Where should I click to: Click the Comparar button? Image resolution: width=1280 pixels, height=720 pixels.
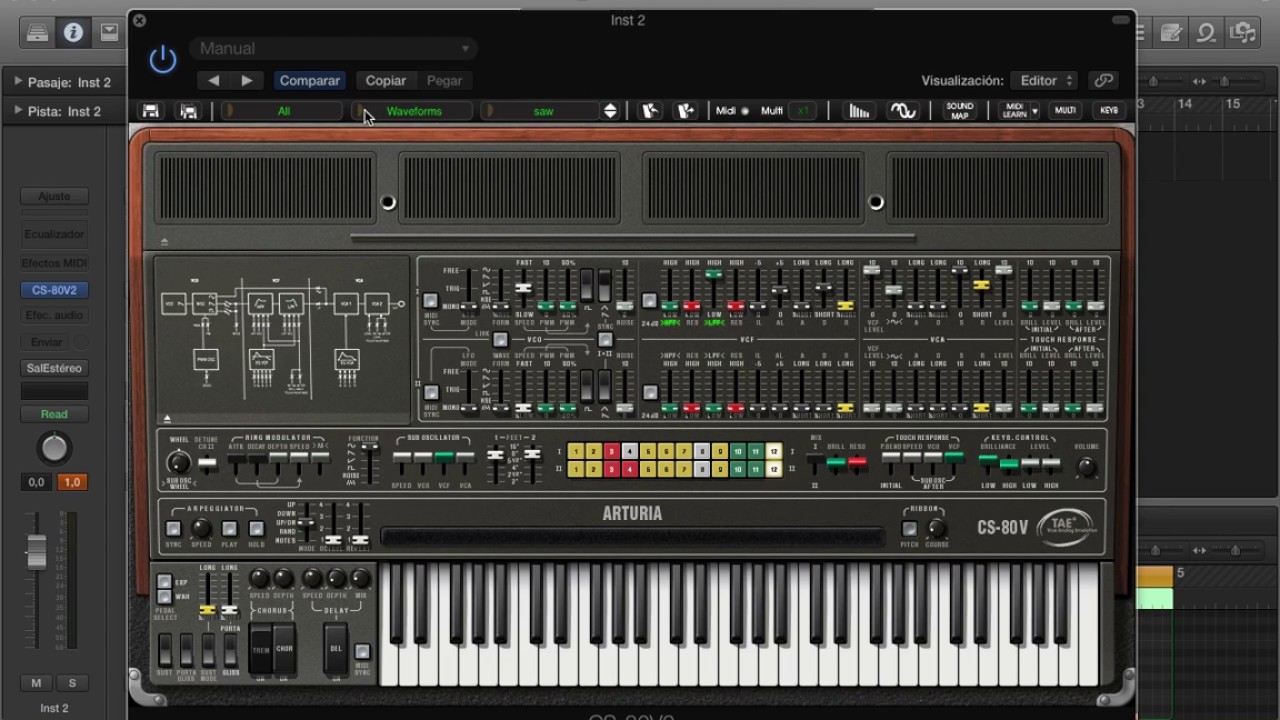310,80
